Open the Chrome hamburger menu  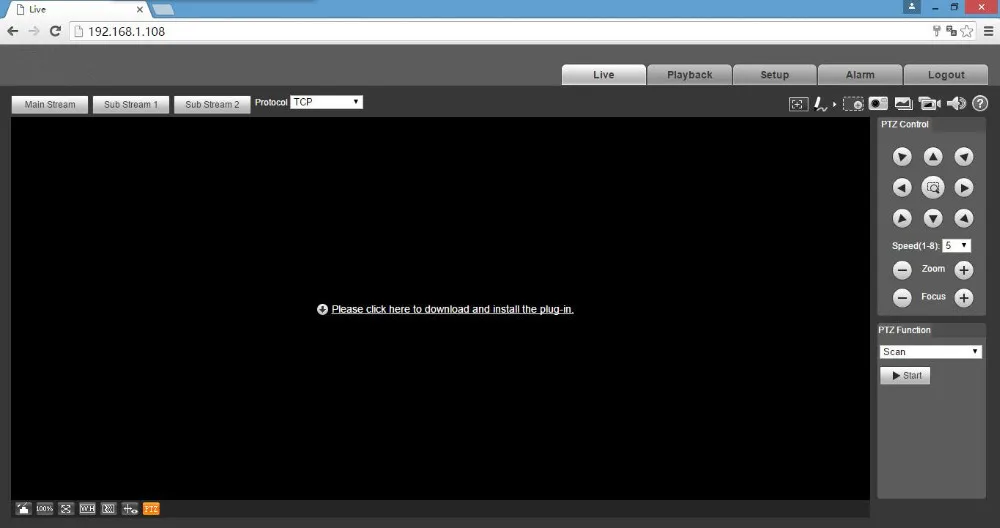989,31
